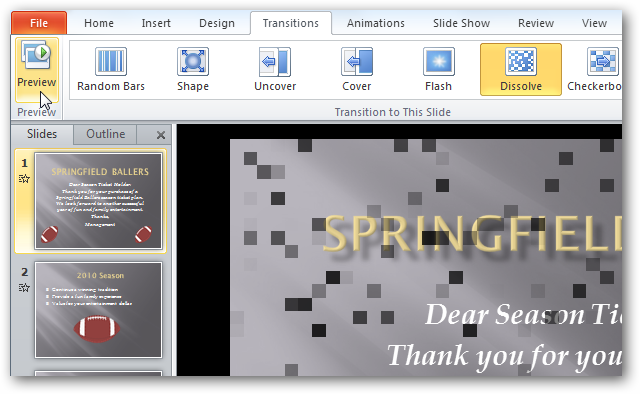Screen dimensions: 640x394
Task: Open the File tab
Action: coord(39,23)
